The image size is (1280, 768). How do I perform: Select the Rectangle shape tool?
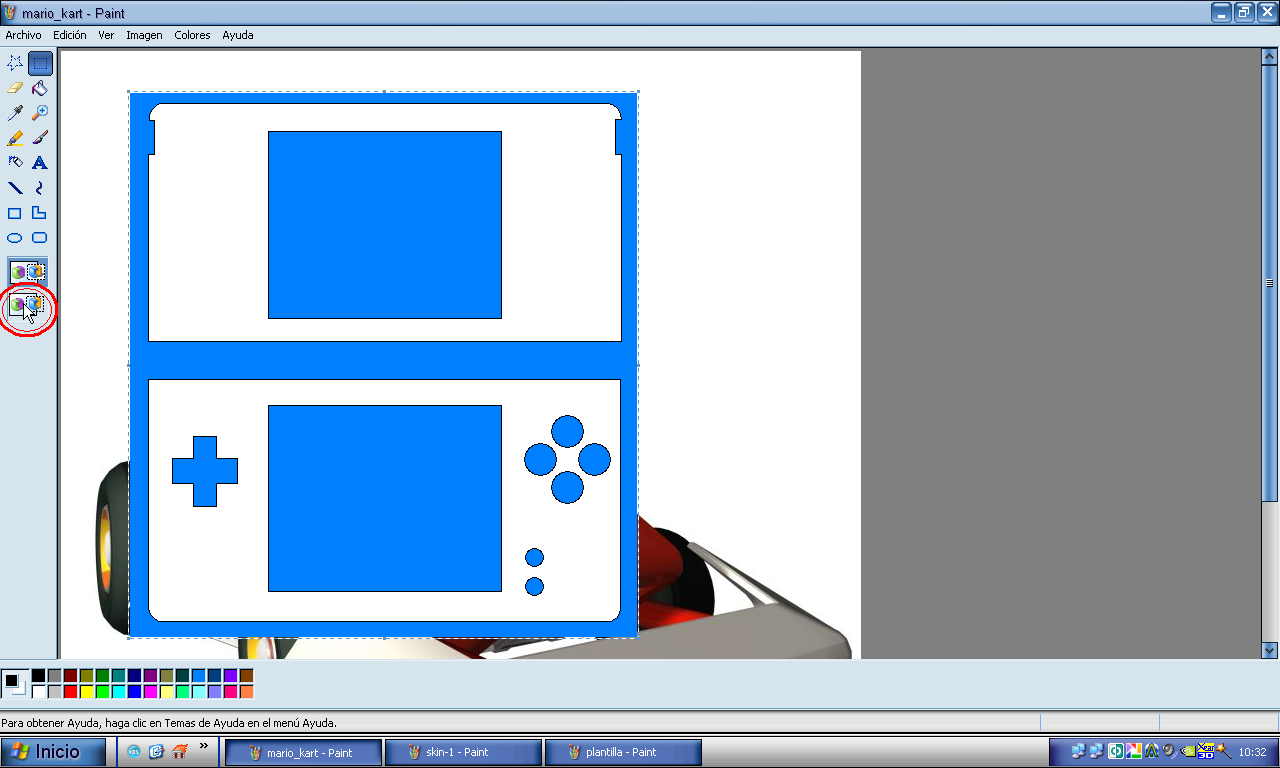tap(15, 213)
